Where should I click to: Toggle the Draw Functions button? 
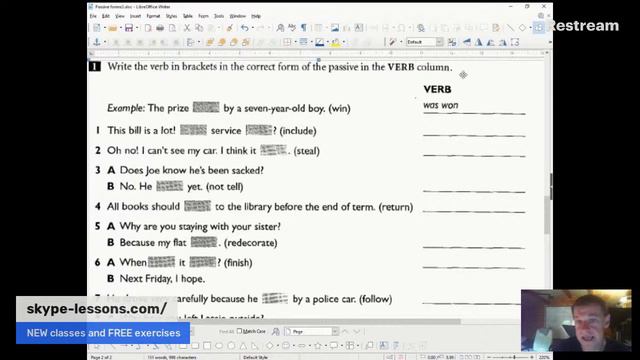coord(538,28)
